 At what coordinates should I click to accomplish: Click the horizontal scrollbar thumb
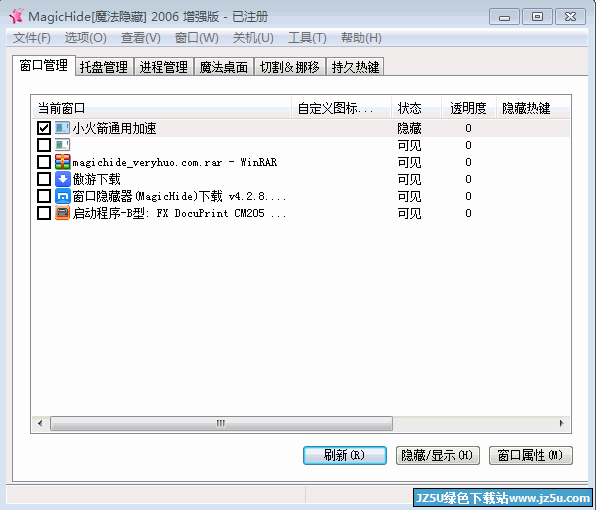pyautogui.click(x=221, y=423)
